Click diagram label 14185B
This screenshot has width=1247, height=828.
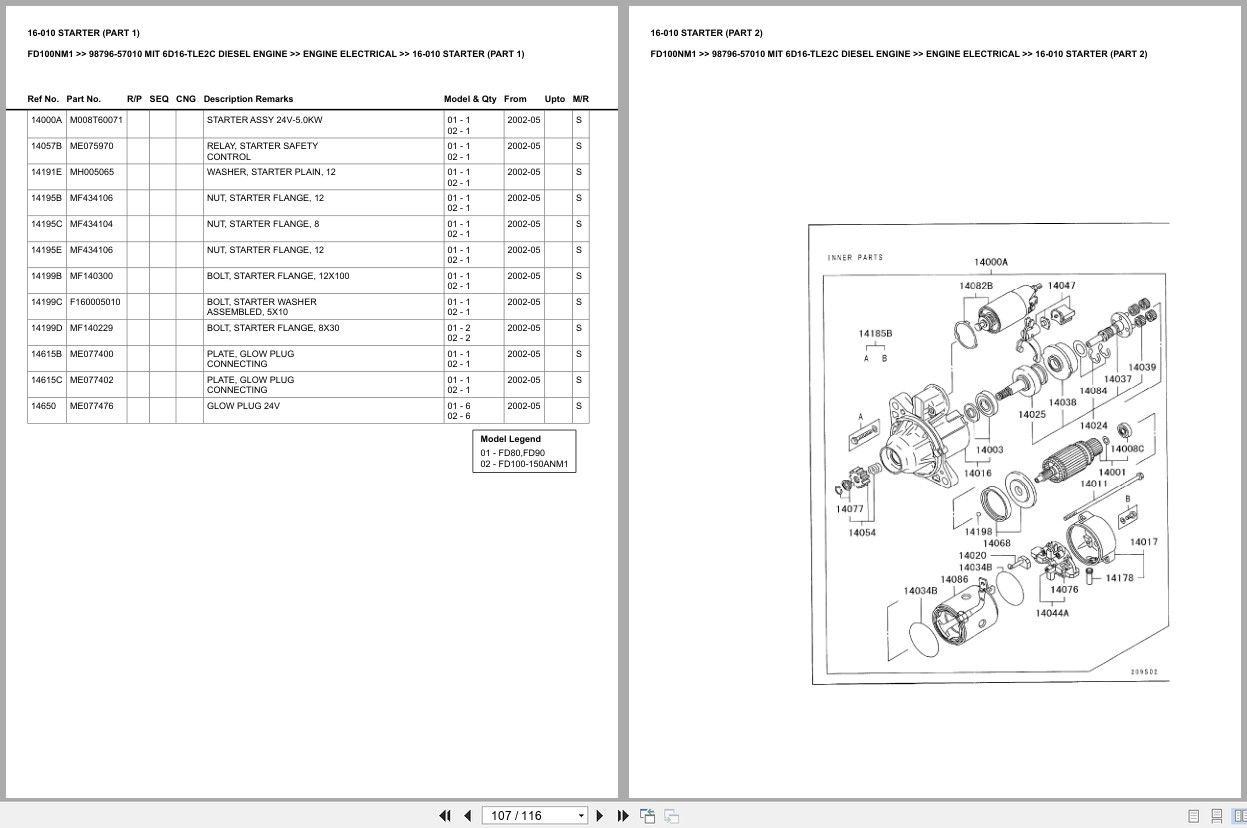click(x=875, y=334)
